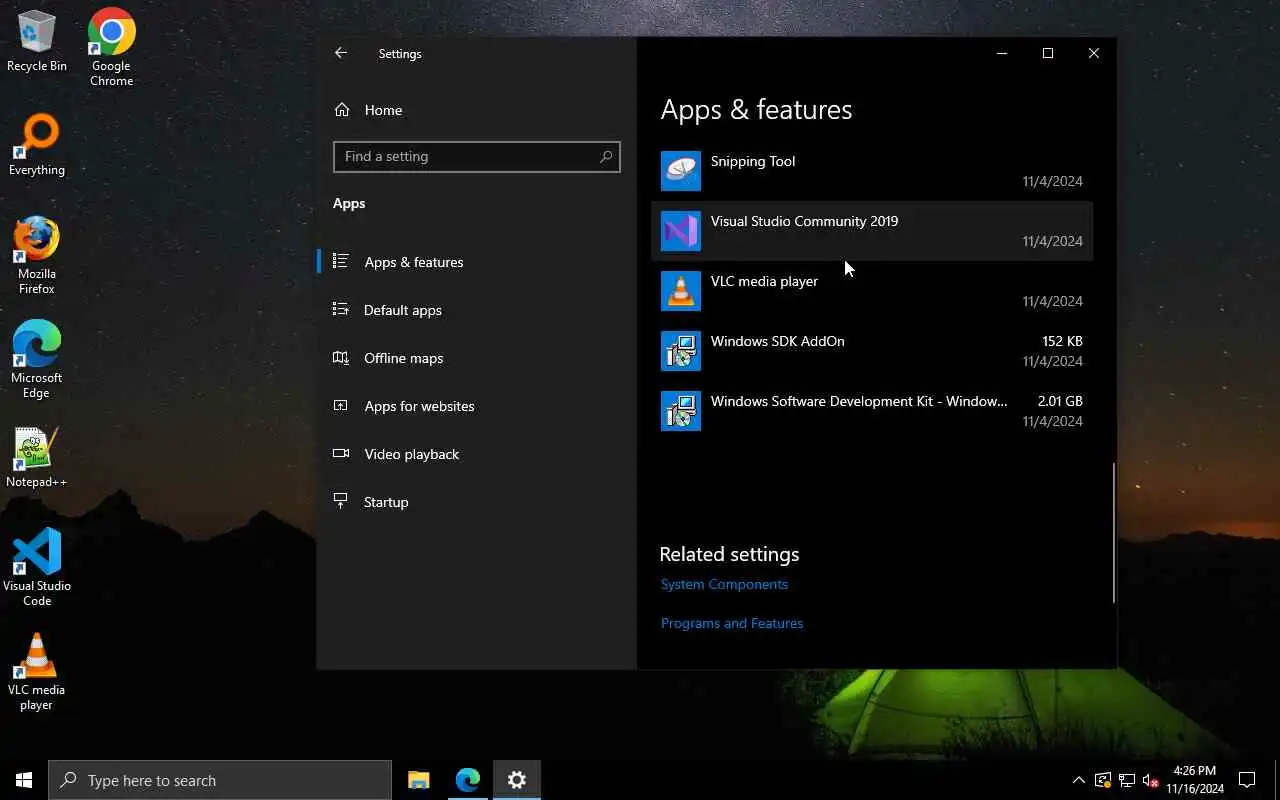Click the Settings window vertical scrollbar

click(1113, 533)
